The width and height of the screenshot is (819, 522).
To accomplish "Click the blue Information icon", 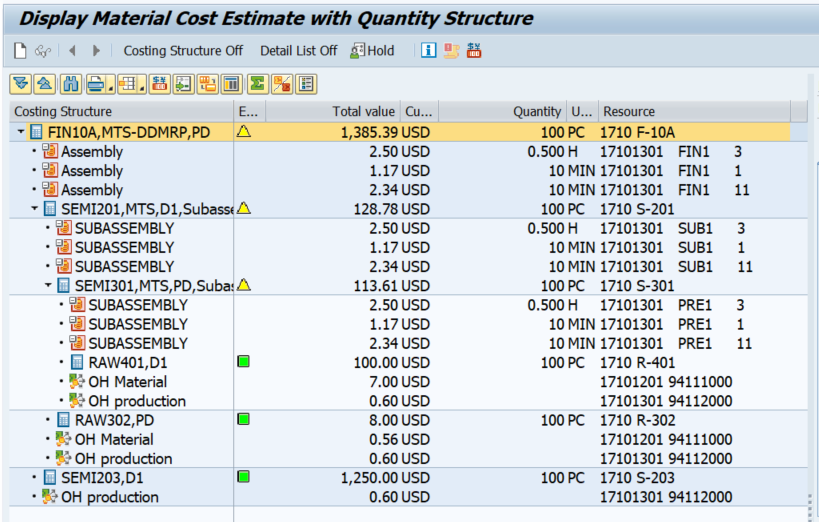I will click(x=428, y=50).
